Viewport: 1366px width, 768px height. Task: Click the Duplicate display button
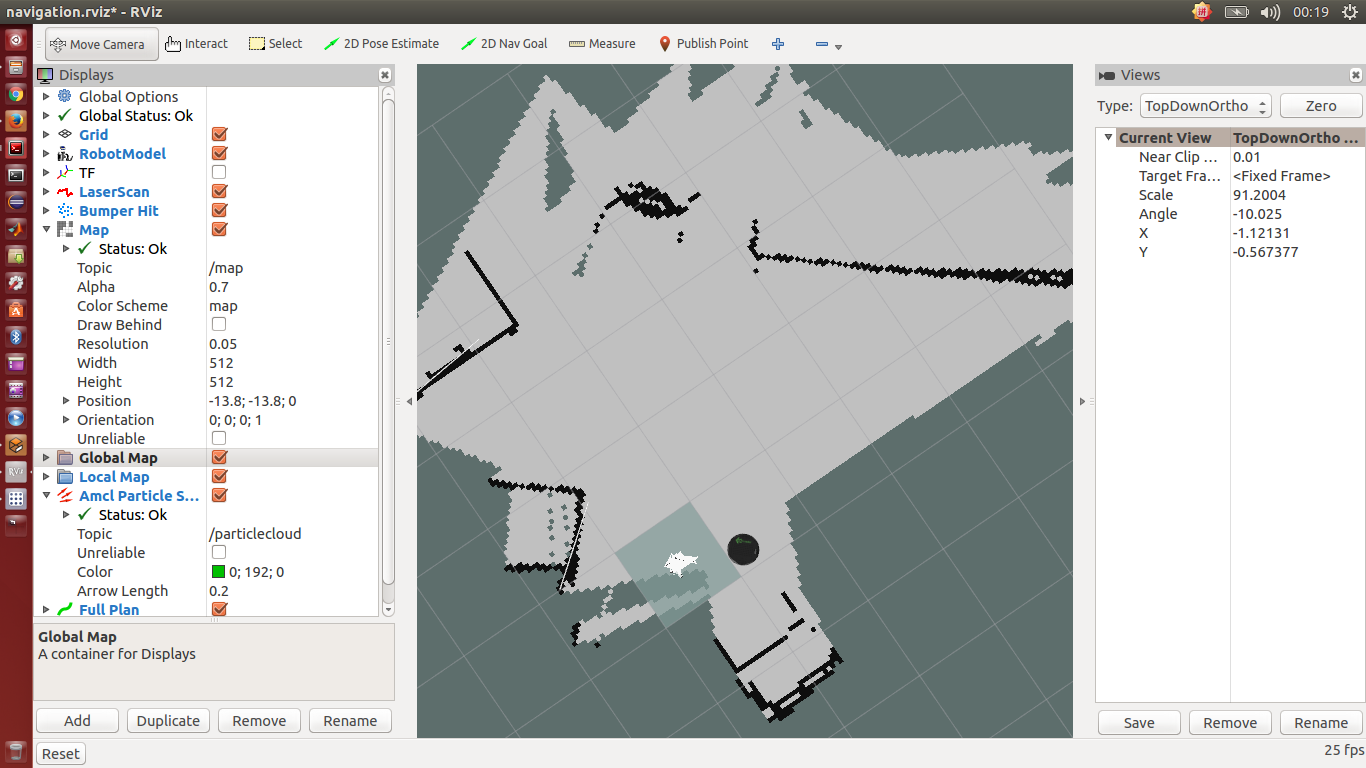pos(168,721)
